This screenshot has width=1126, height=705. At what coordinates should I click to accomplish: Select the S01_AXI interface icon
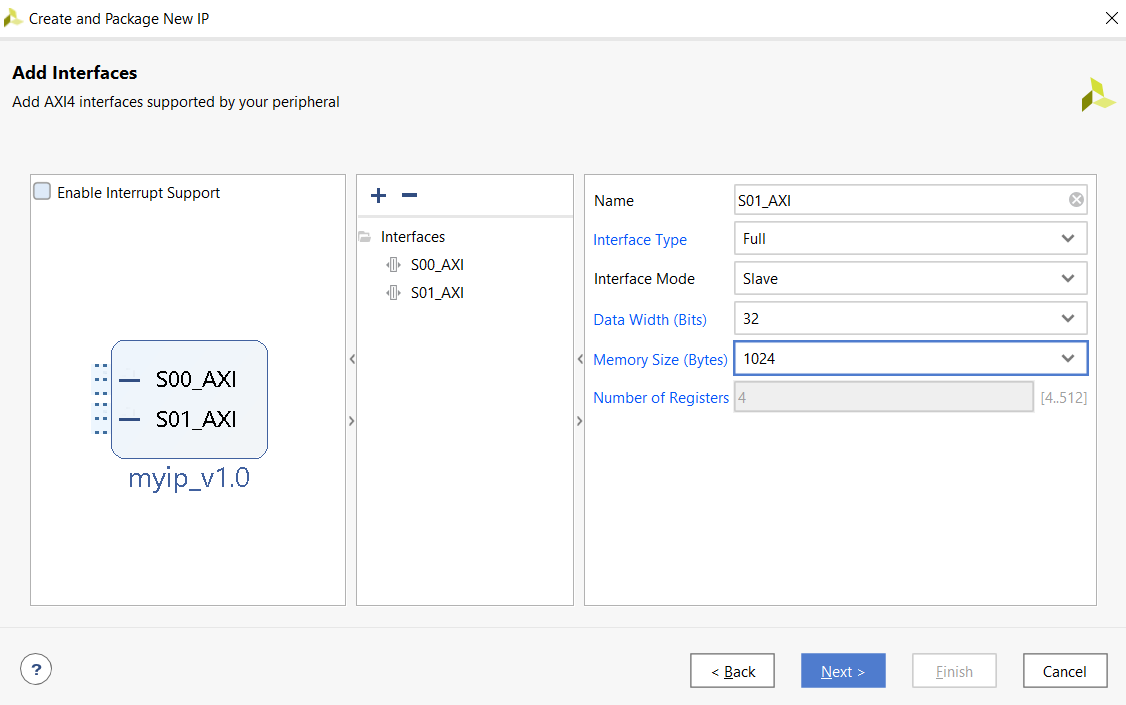point(394,292)
